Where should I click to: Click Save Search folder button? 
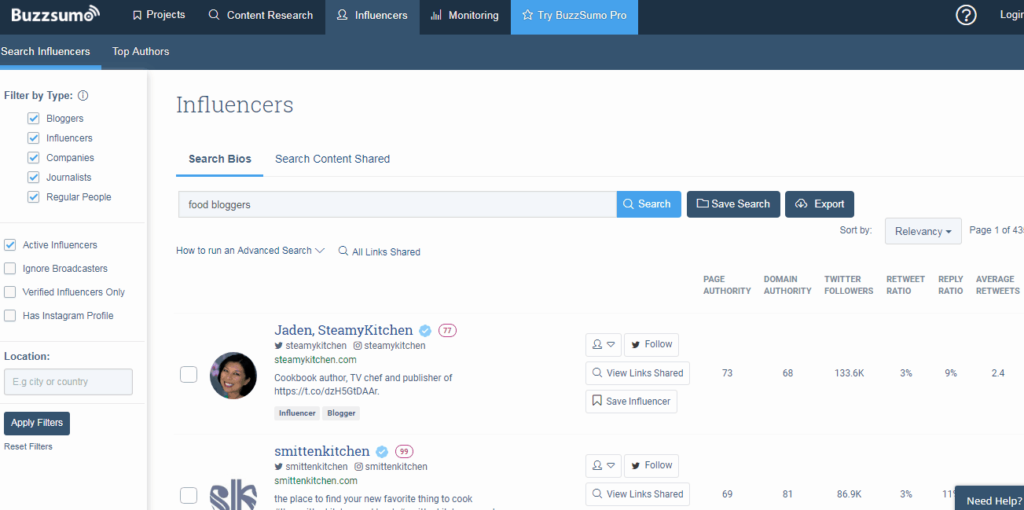point(733,204)
